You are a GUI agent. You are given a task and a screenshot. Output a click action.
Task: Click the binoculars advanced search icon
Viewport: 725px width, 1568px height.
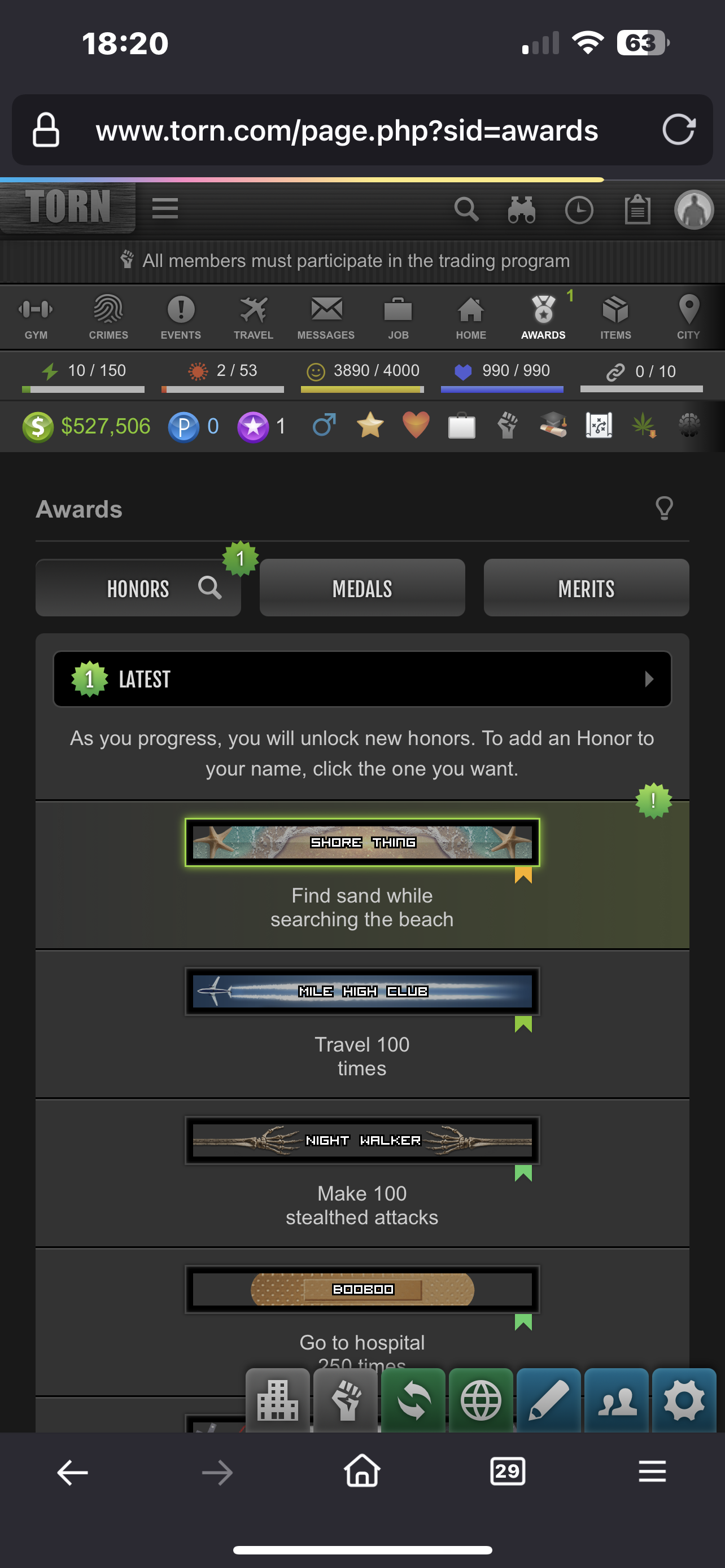click(522, 210)
